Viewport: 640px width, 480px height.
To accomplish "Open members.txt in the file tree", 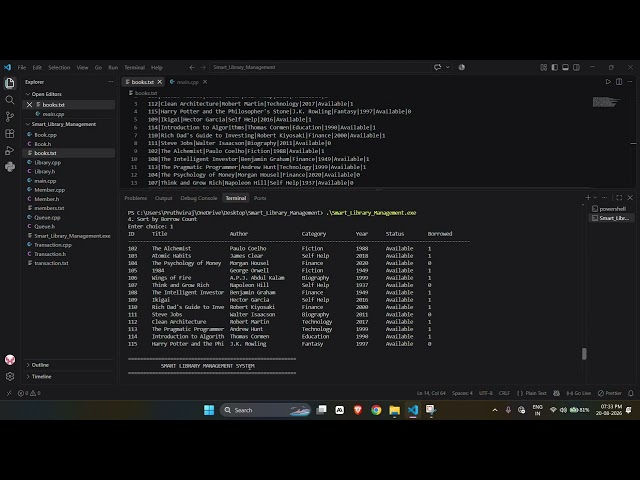I will click(x=49, y=208).
